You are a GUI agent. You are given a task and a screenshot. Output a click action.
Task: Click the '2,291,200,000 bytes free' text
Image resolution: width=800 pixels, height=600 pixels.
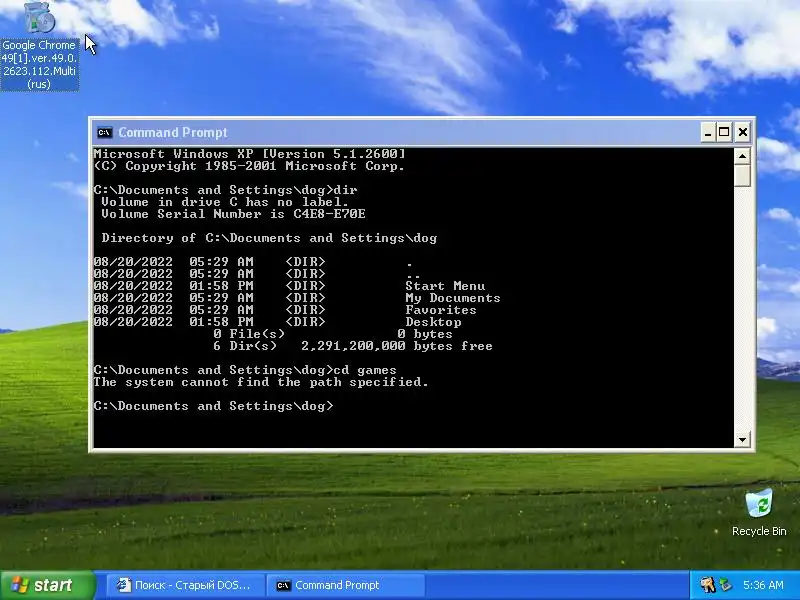tap(396, 346)
